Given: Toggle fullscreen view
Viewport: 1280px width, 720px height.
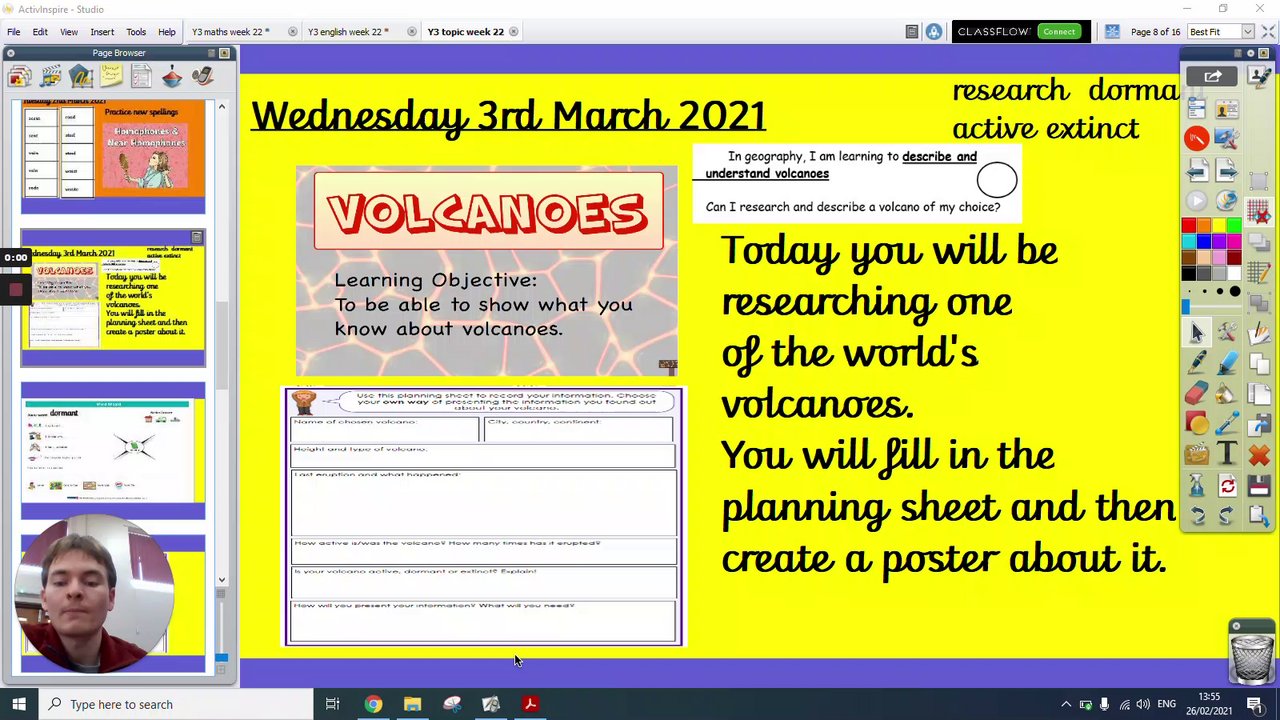Looking at the screenshot, I should click(1267, 32).
